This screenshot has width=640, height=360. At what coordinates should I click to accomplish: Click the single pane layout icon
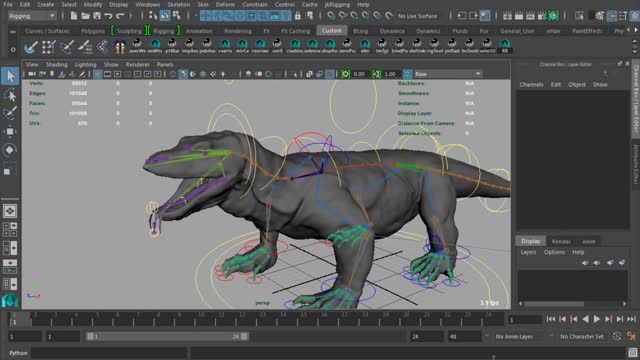click(x=10, y=211)
